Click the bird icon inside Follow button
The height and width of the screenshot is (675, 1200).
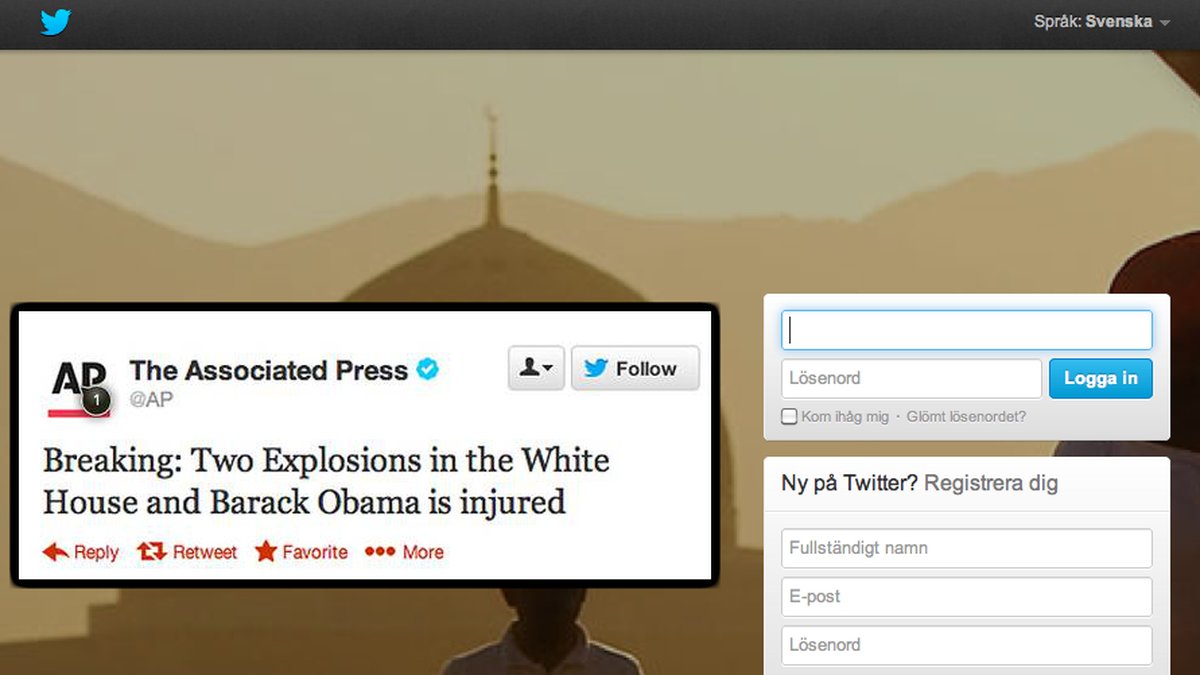pyautogui.click(x=596, y=369)
